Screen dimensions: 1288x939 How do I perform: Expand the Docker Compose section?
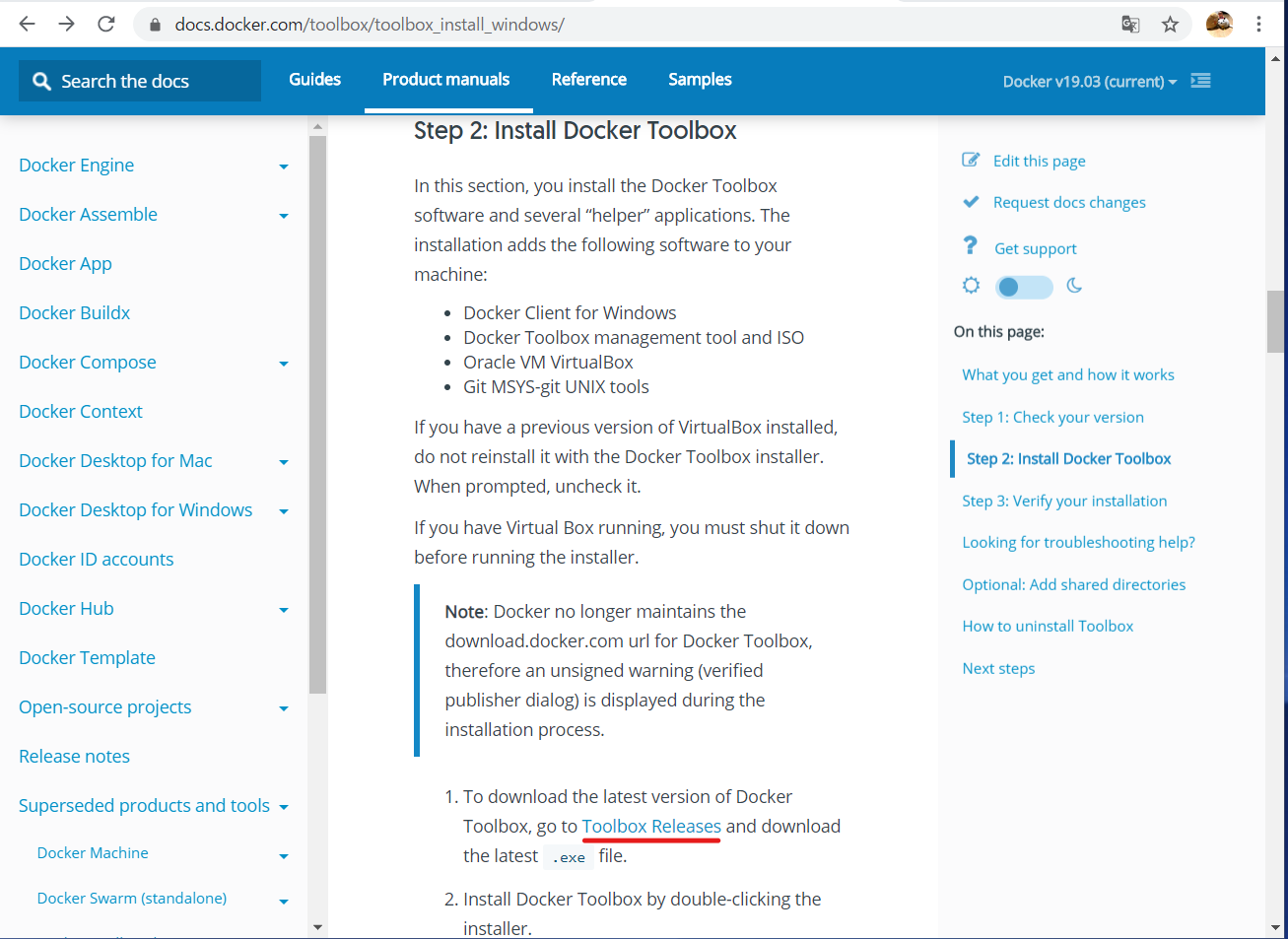[284, 364]
